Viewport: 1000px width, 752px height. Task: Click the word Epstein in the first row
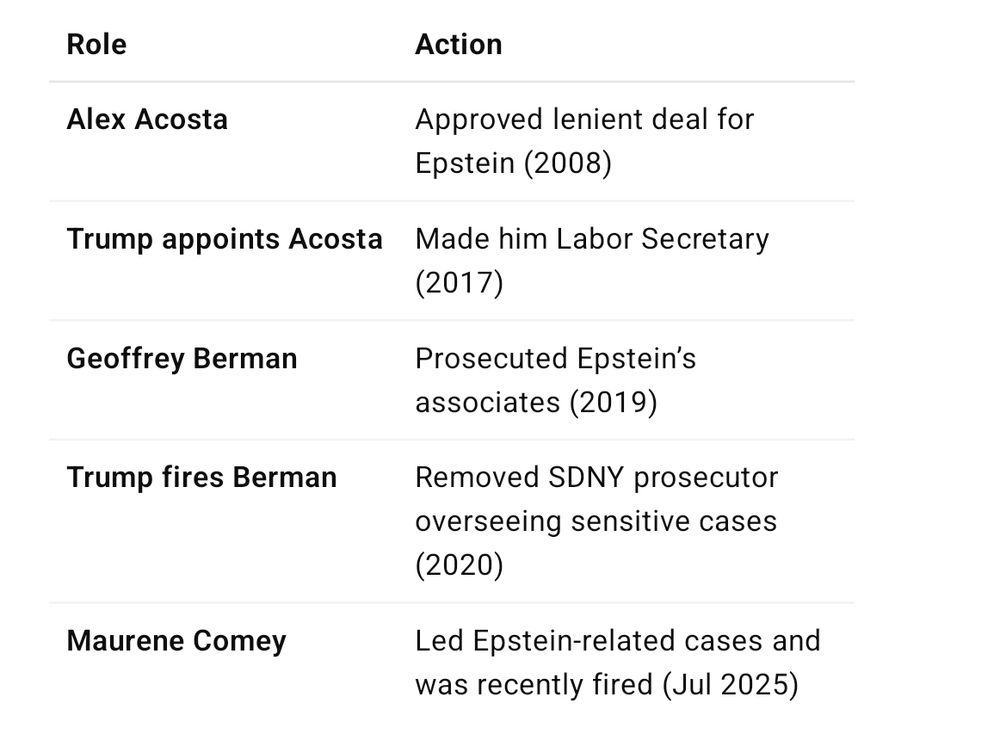(465, 163)
